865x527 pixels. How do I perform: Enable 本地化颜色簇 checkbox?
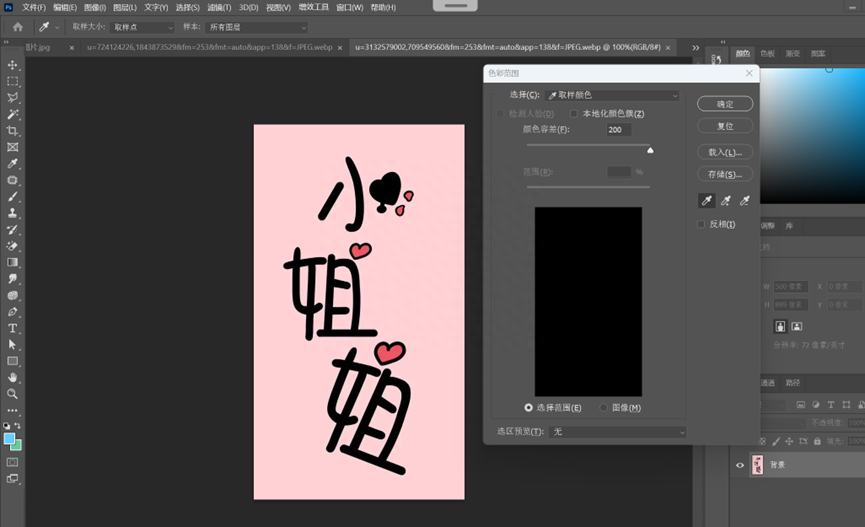click(574, 114)
